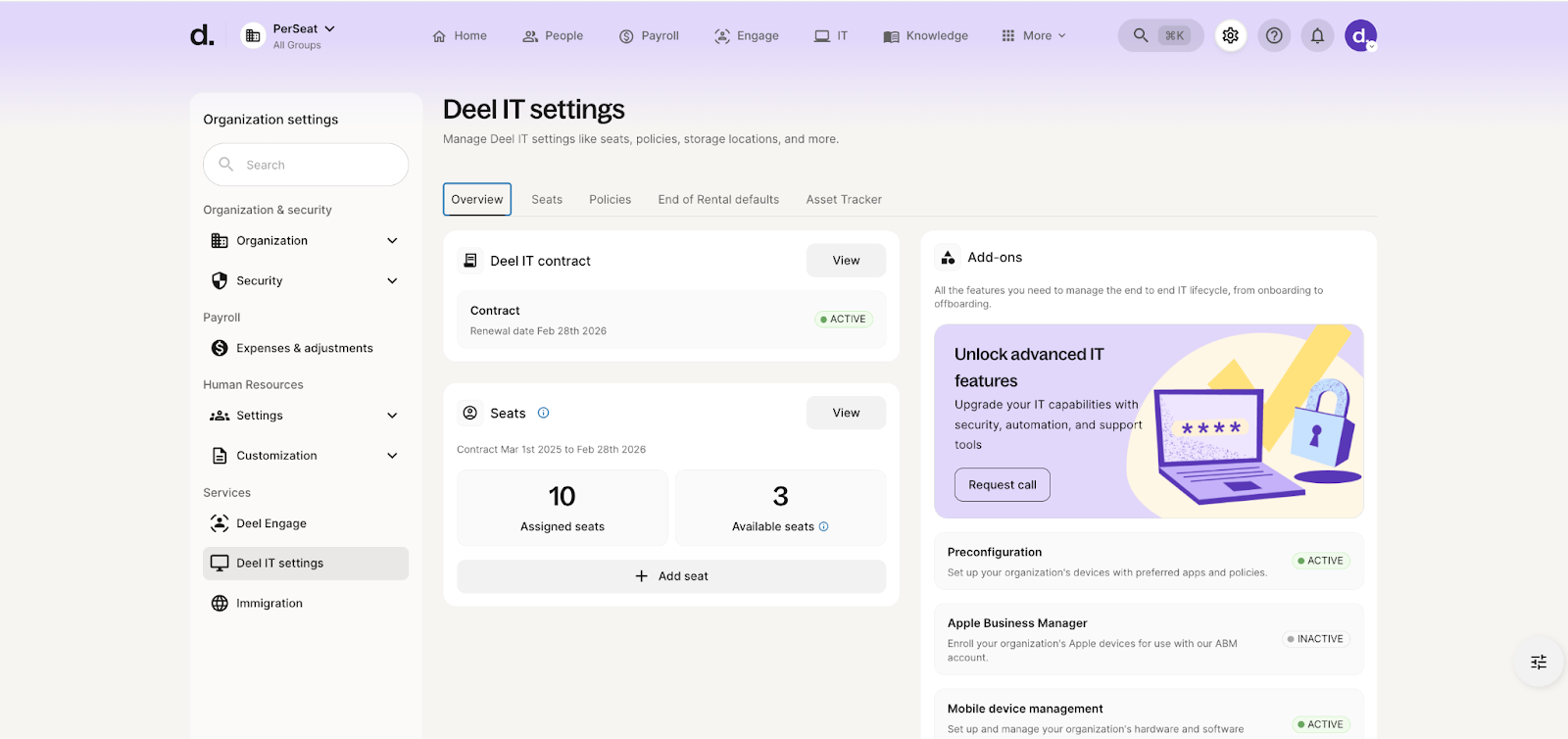The width and height of the screenshot is (1568, 739).
Task: Click the Preconfiguration ACTIVE badge
Action: click(1321, 561)
